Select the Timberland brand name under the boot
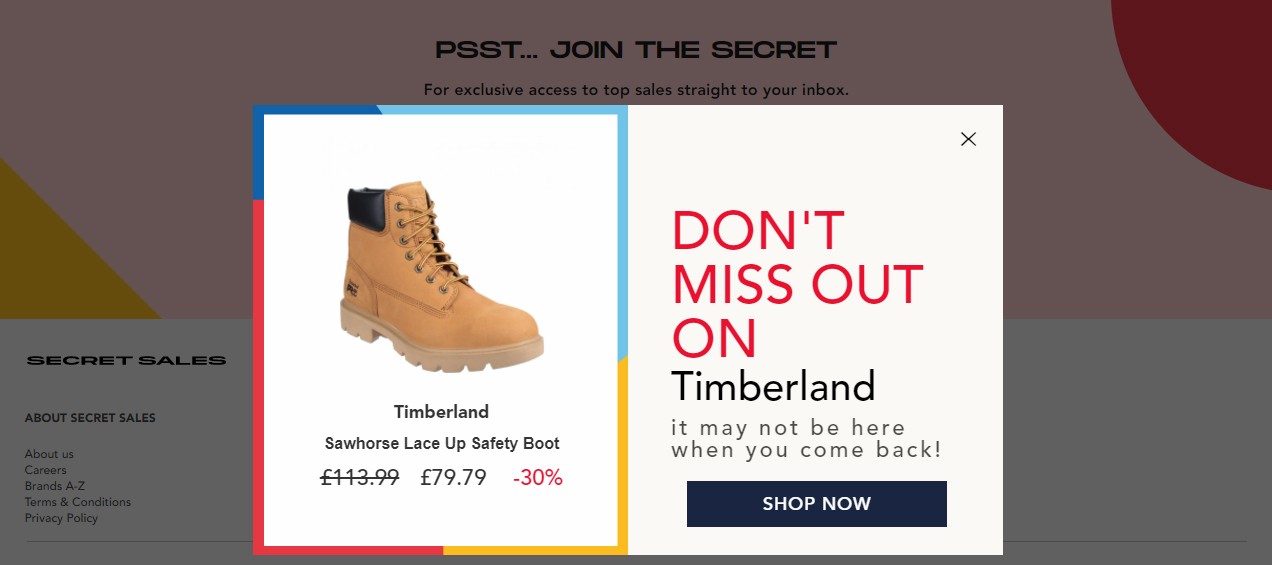1272x565 pixels. click(x=441, y=412)
